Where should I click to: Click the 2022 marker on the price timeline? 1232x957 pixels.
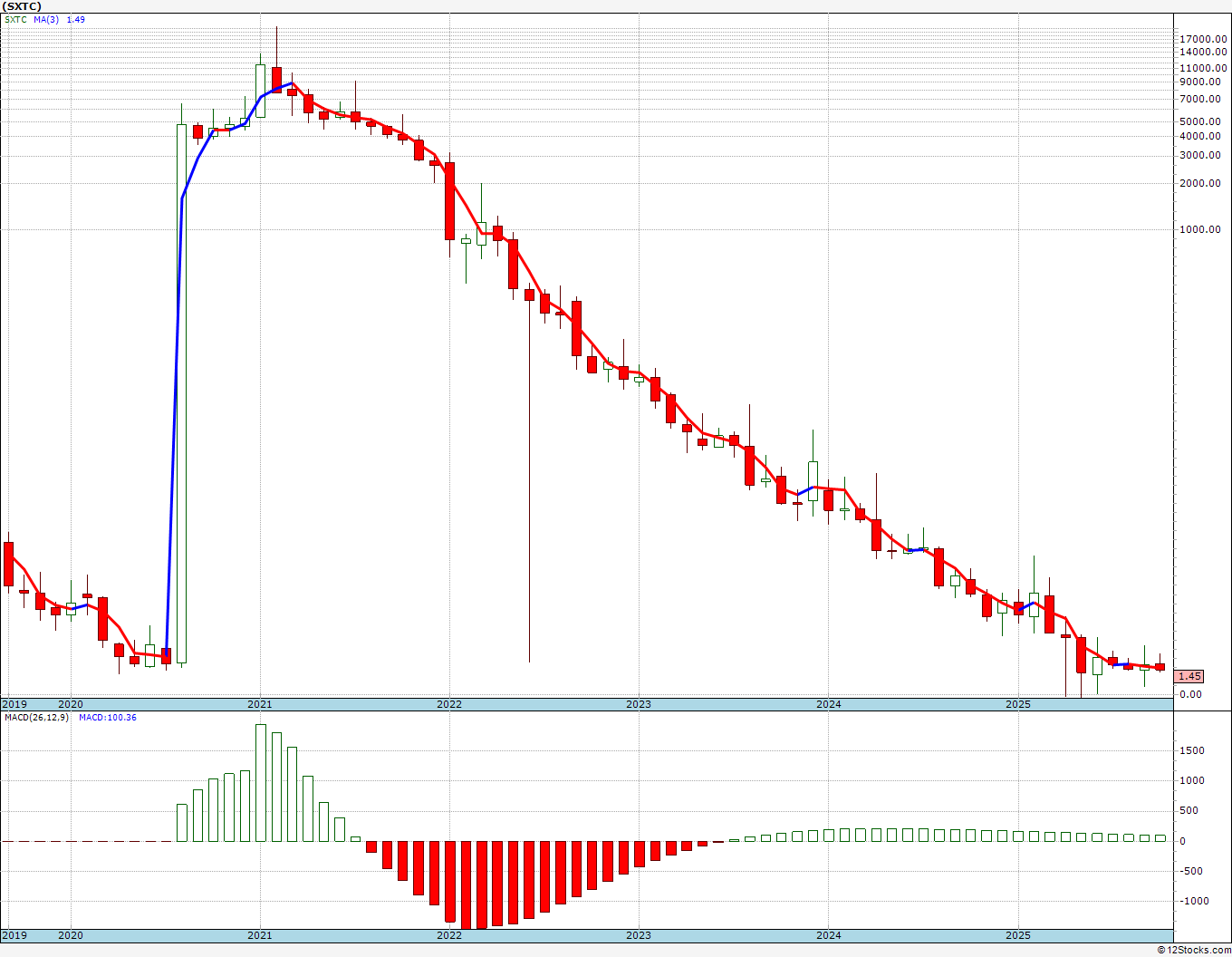(449, 704)
